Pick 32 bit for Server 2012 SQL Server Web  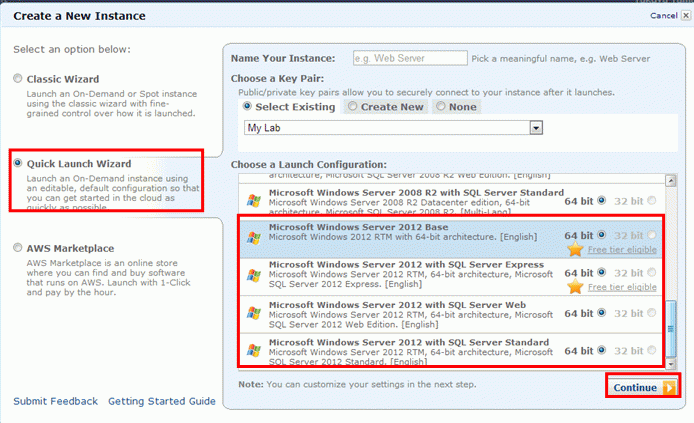click(652, 313)
